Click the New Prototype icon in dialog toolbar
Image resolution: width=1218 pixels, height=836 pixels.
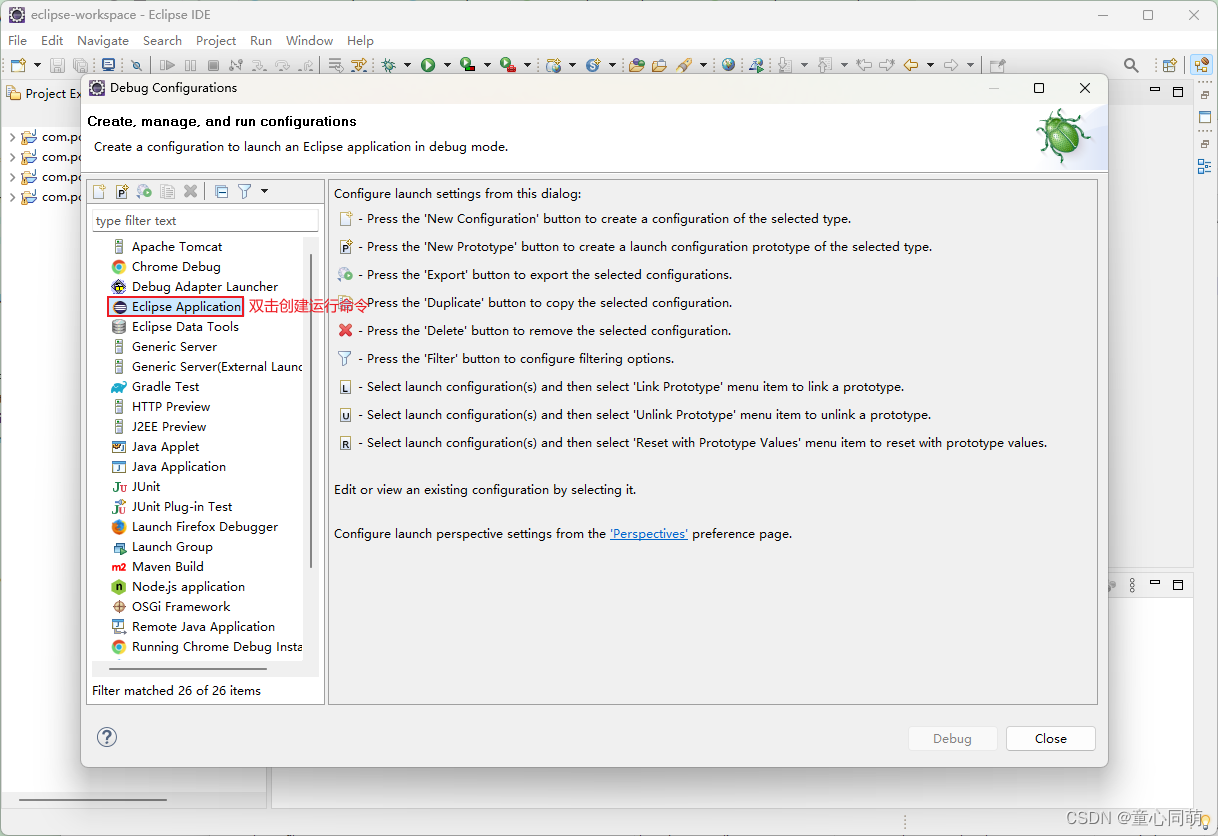click(122, 191)
